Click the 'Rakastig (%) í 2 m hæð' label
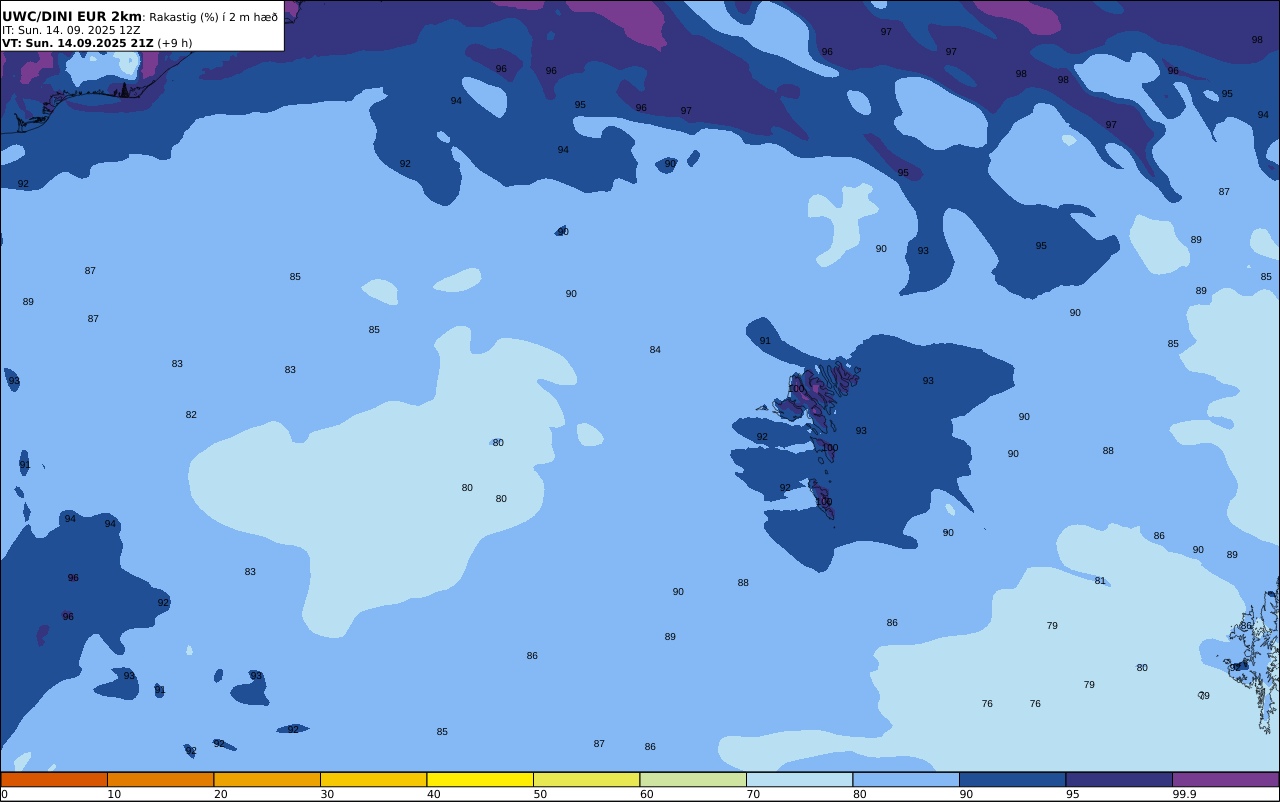Image resolution: width=1280 pixels, height=802 pixels. click(x=214, y=17)
